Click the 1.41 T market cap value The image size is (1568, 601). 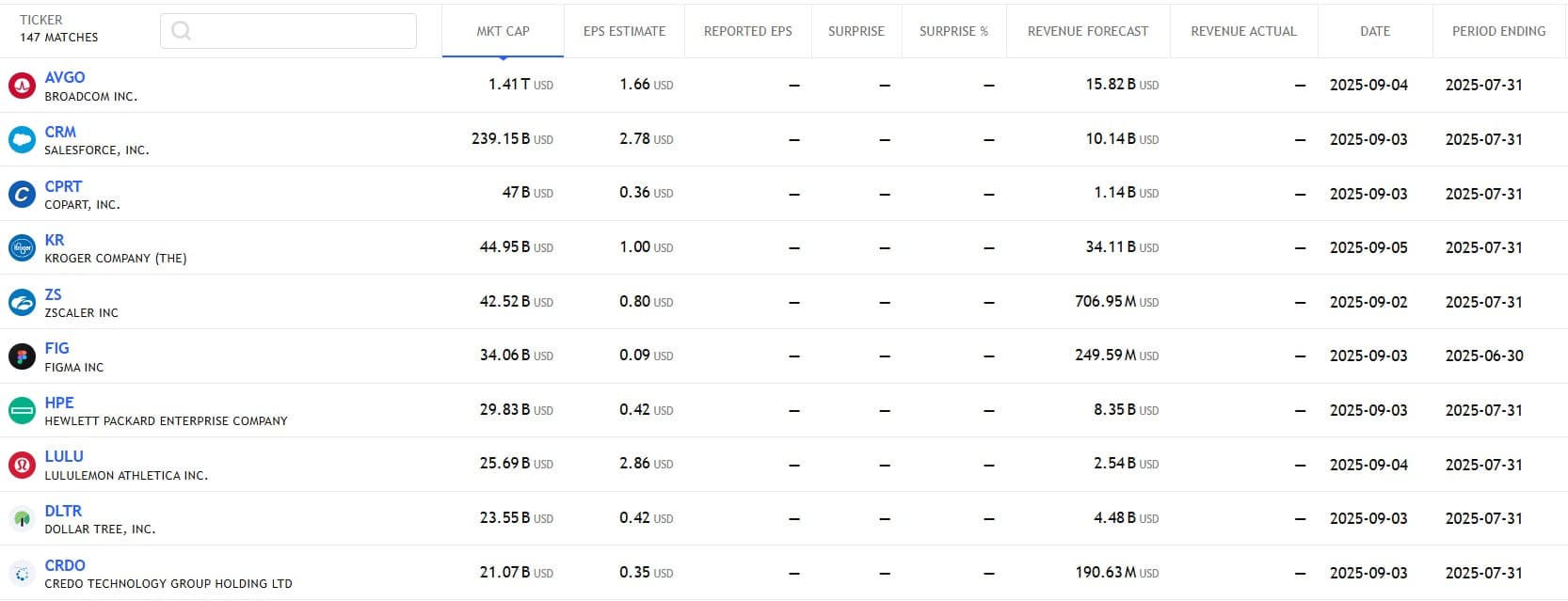tap(520, 85)
